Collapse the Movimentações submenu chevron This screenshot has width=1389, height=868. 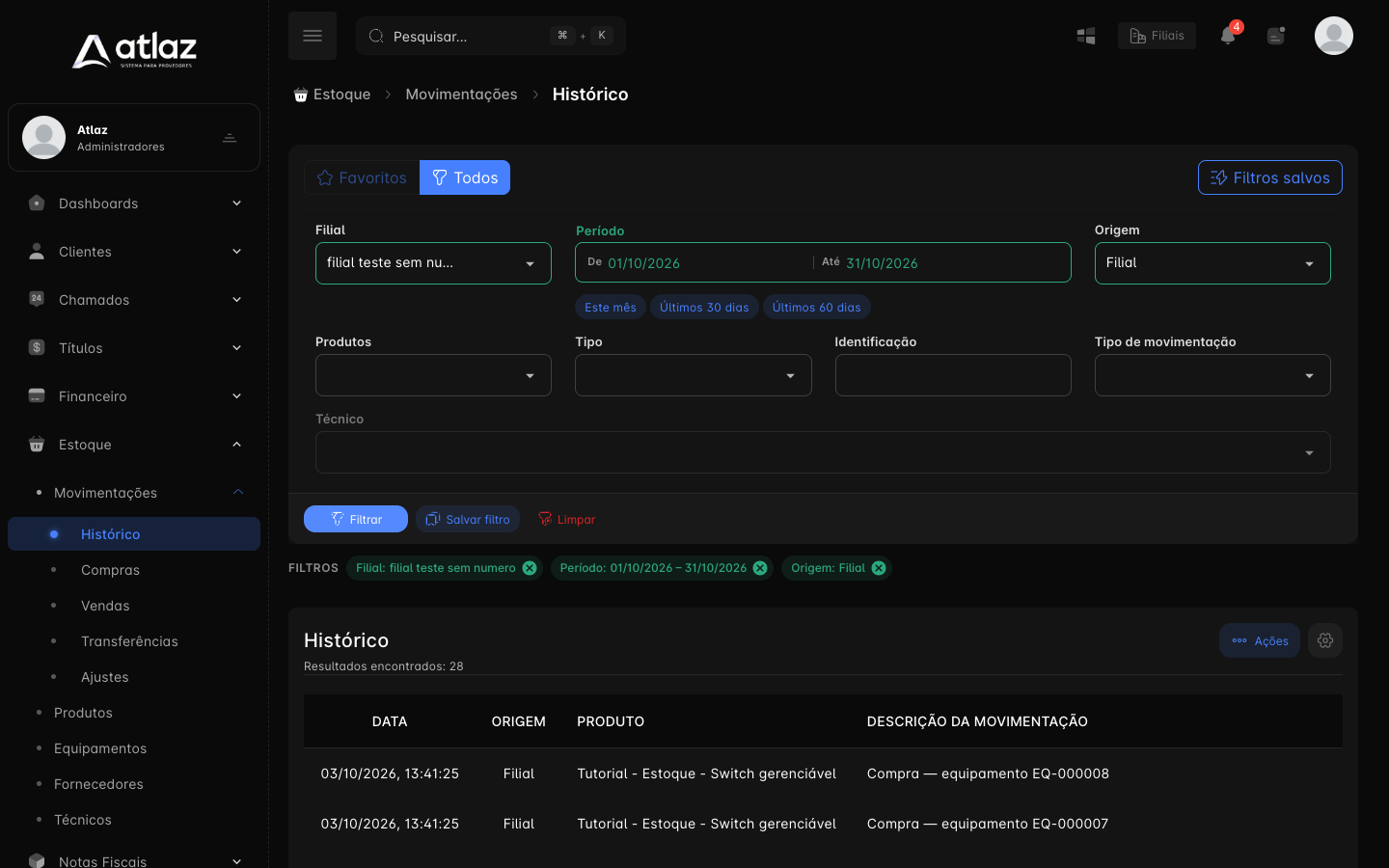pos(238,492)
